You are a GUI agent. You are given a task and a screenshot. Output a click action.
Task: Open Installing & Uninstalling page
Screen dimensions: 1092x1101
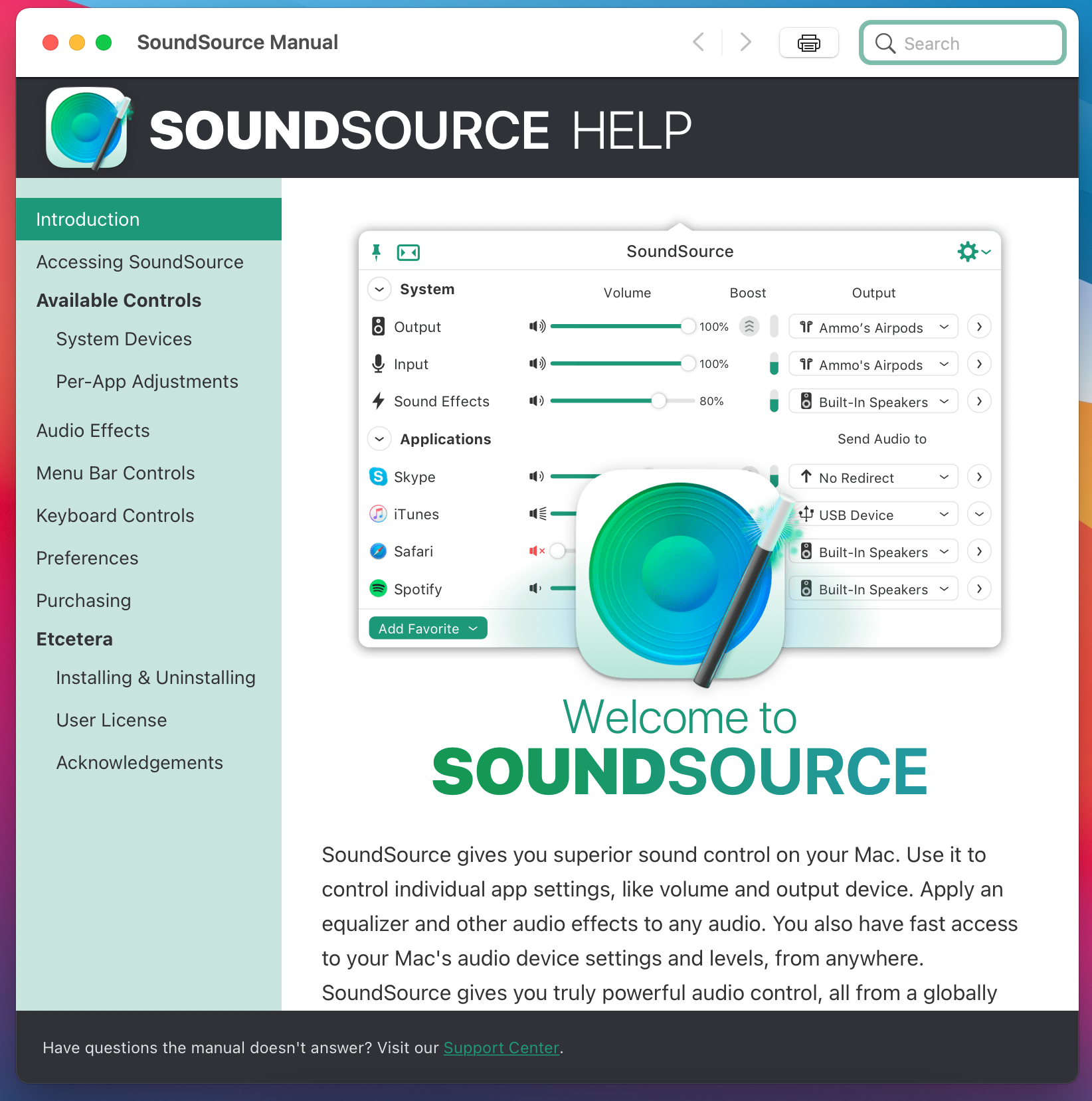[x=156, y=677]
